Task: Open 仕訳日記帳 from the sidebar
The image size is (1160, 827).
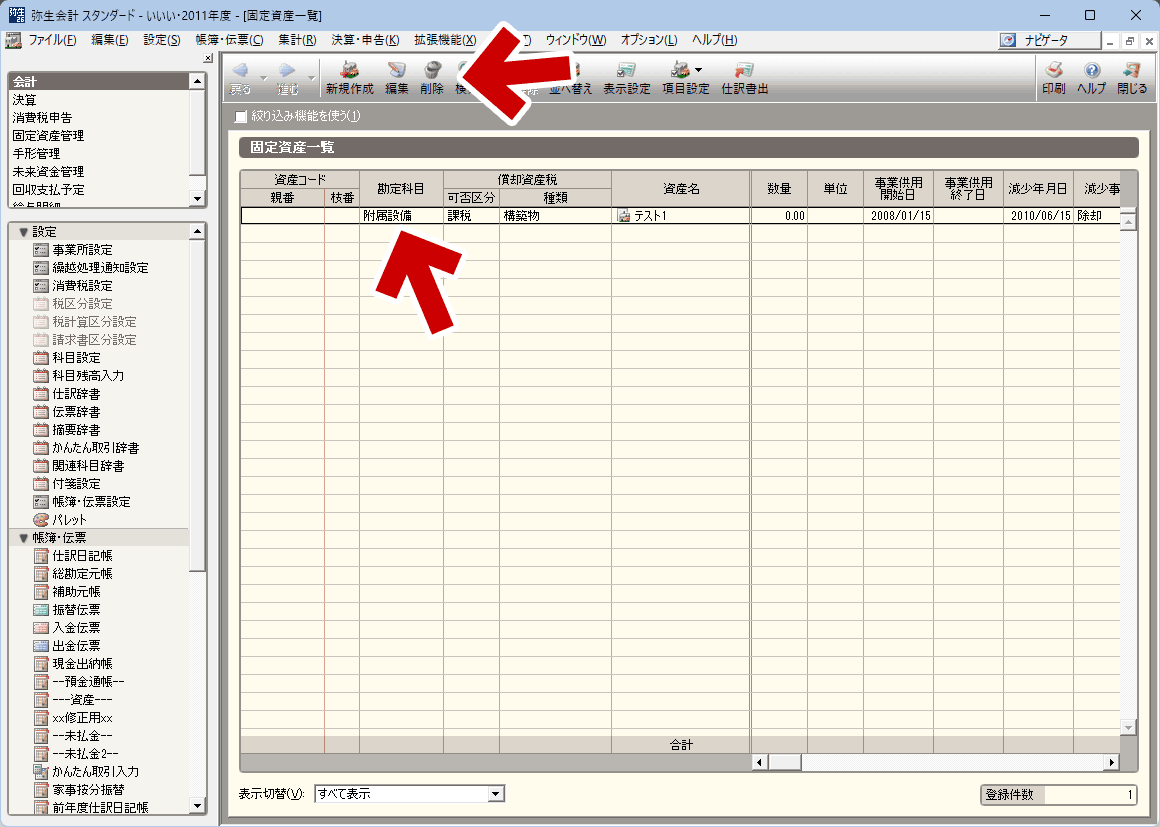Action: tap(82, 556)
